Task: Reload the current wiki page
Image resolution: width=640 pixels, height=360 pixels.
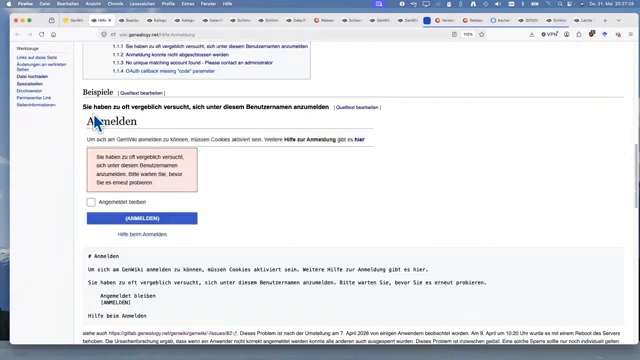Action: [42, 35]
